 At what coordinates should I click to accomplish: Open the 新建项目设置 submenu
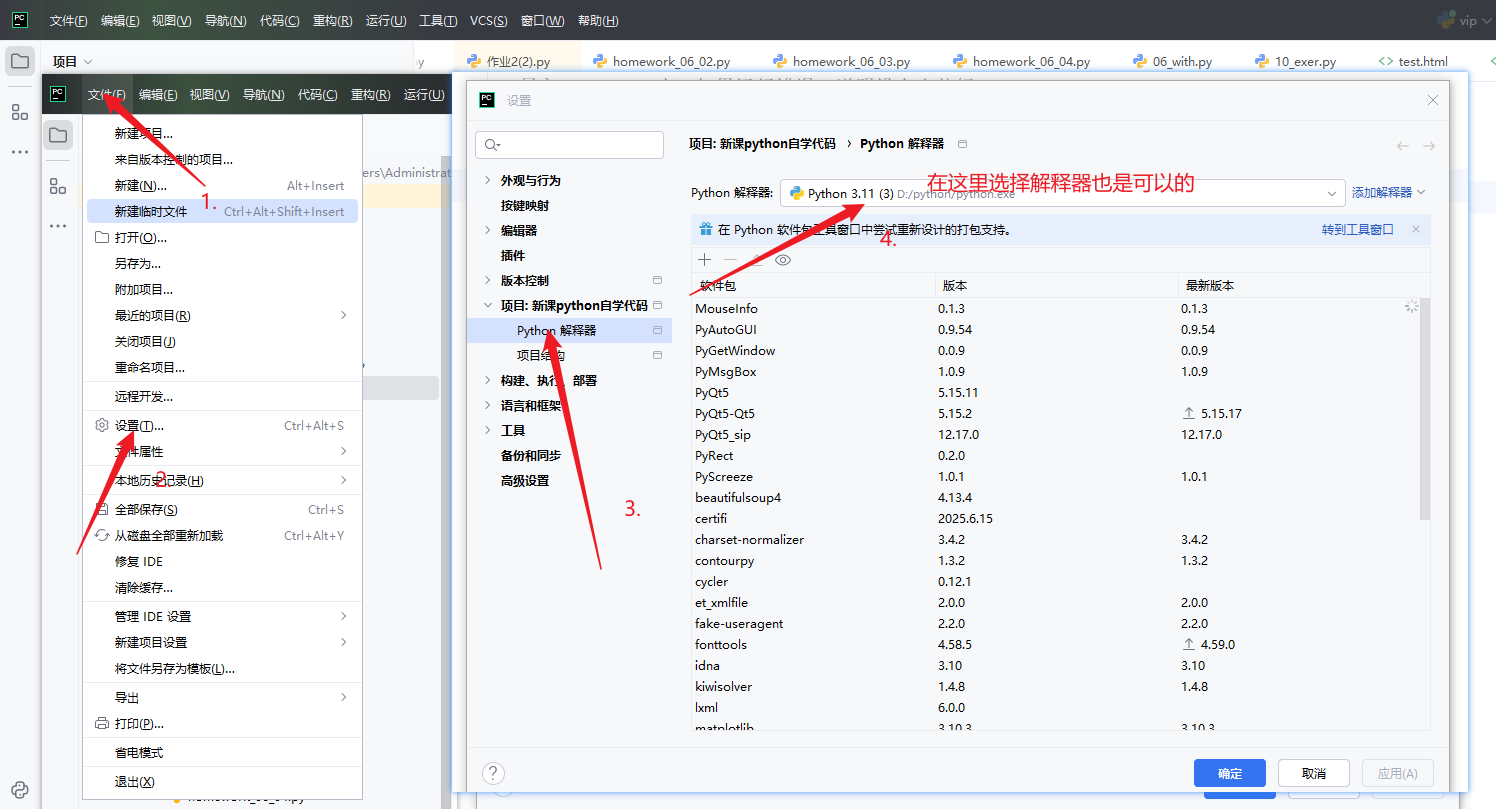click(x=221, y=642)
